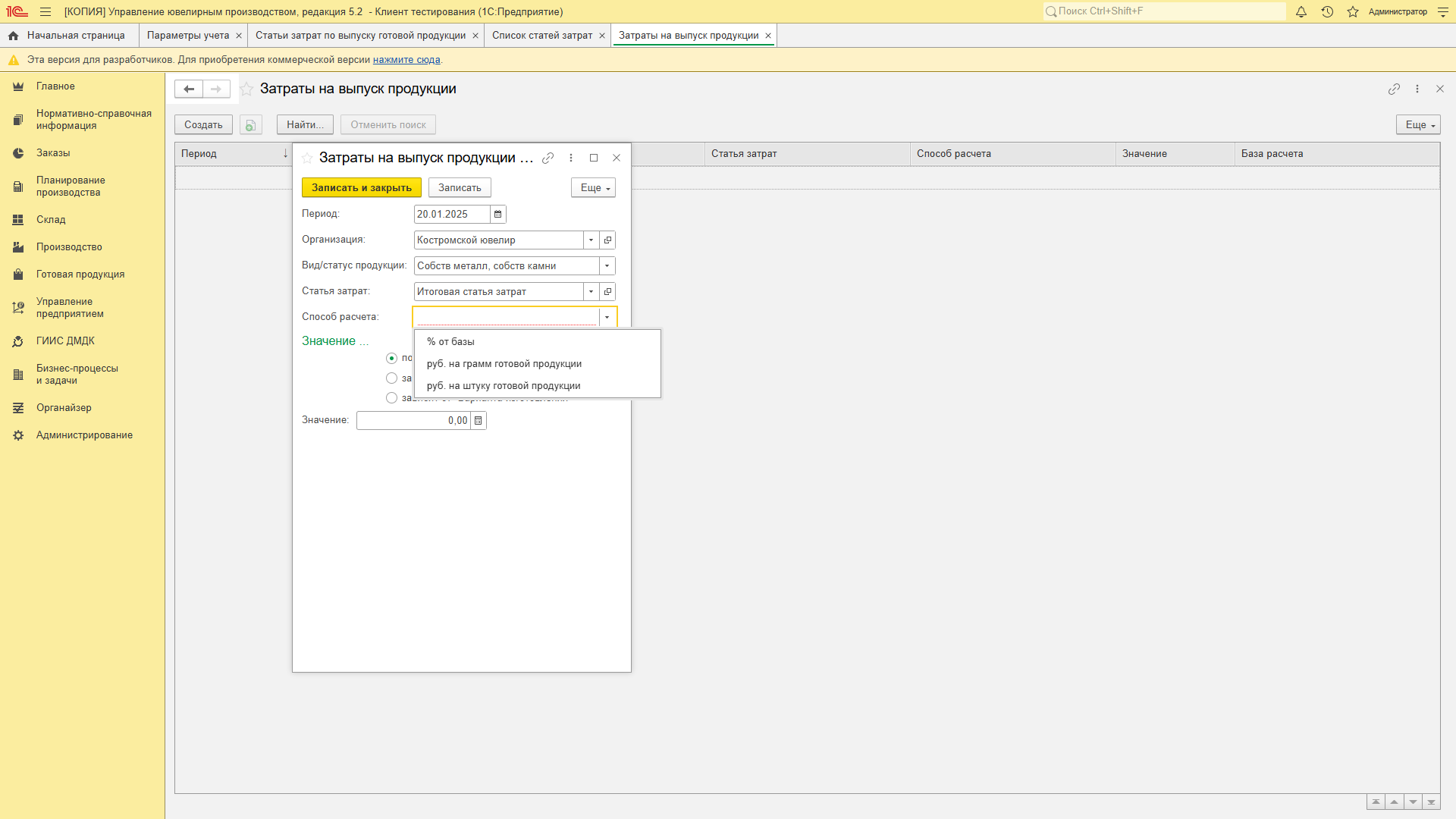Click into Период date field

click(x=452, y=215)
